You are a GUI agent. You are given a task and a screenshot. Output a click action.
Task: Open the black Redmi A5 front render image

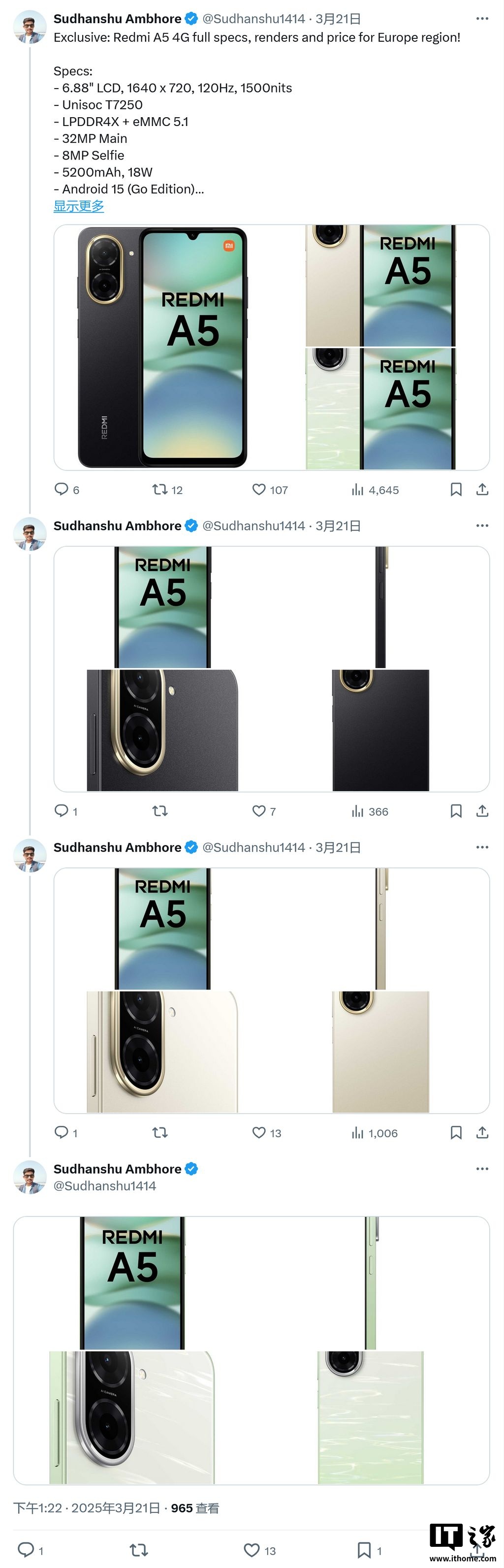pyautogui.click(x=163, y=347)
